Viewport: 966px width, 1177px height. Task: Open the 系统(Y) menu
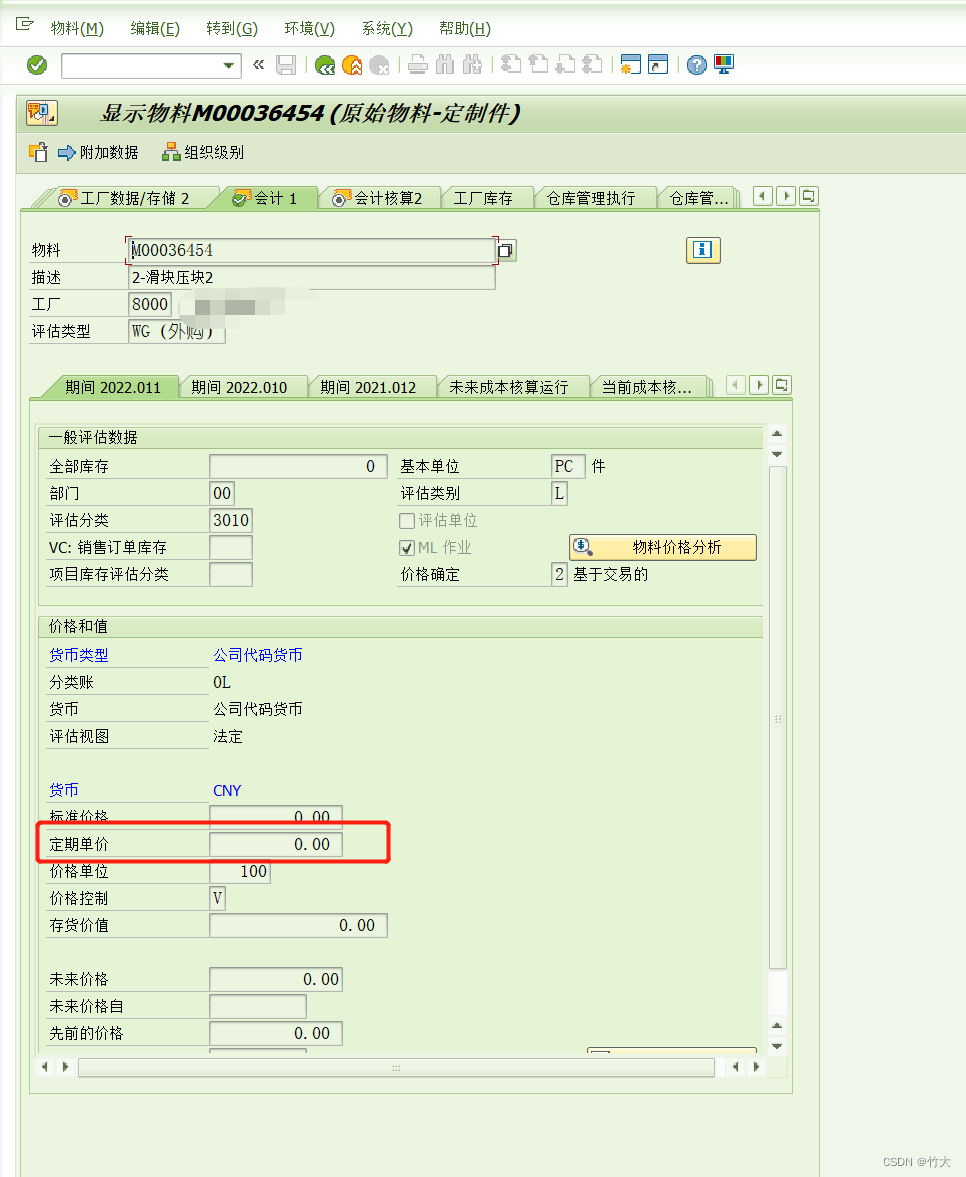point(385,28)
